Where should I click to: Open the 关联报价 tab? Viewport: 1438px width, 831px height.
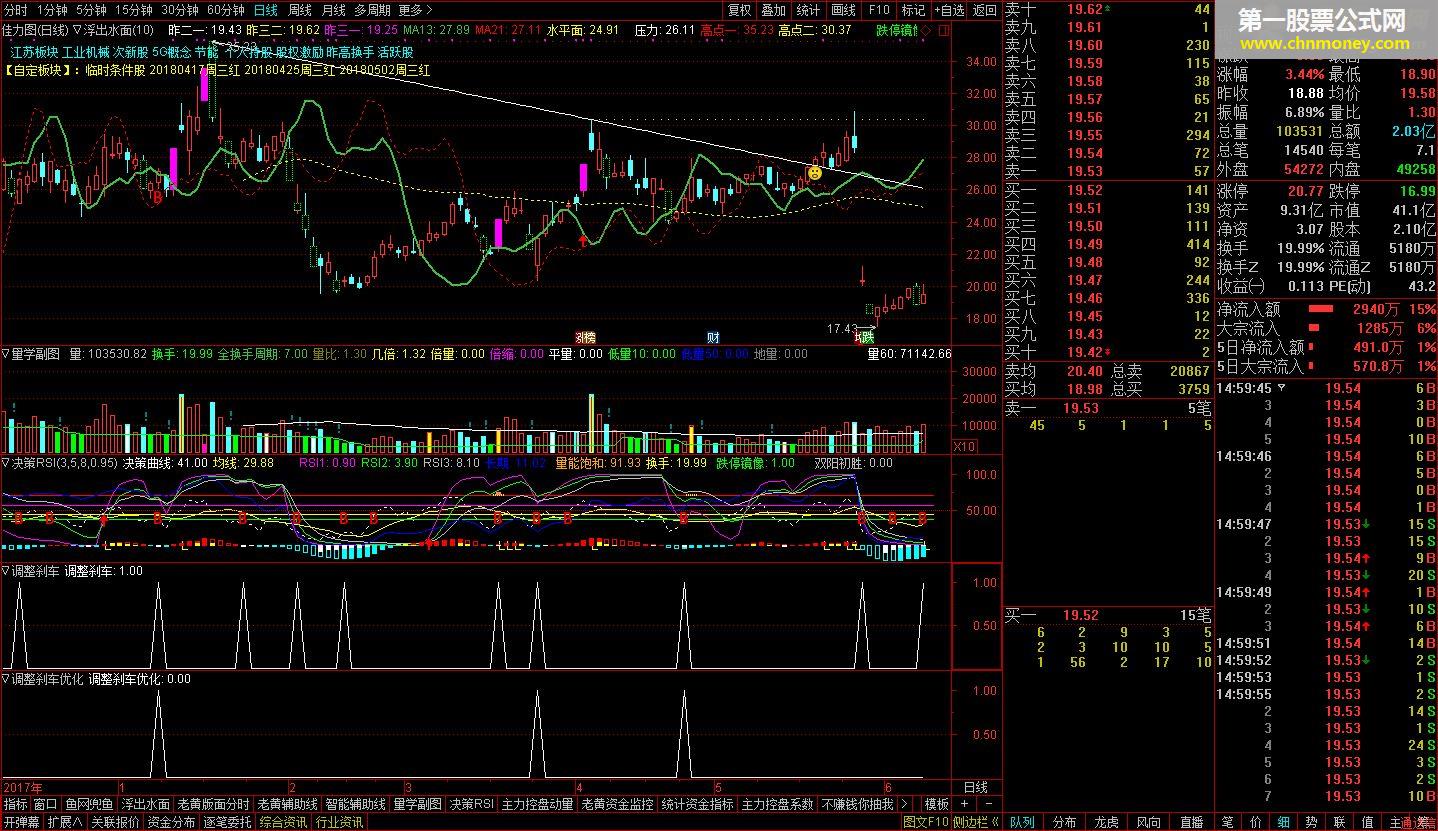(x=115, y=822)
